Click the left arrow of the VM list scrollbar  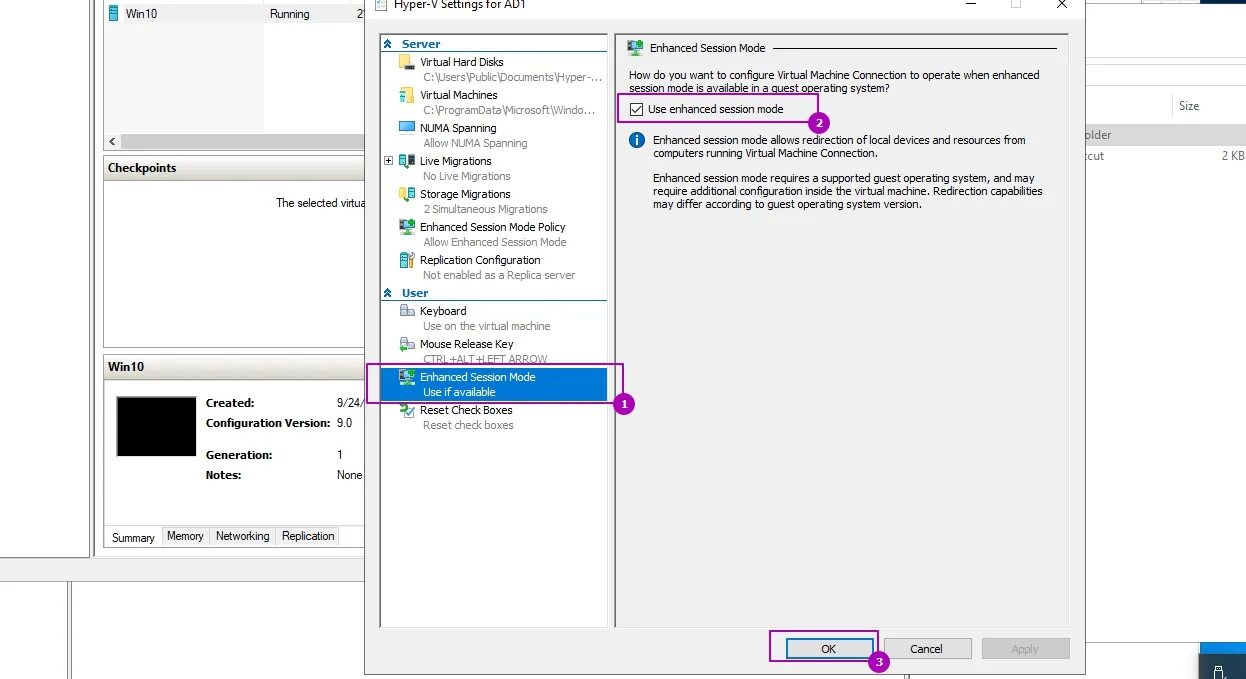(x=112, y=142)
